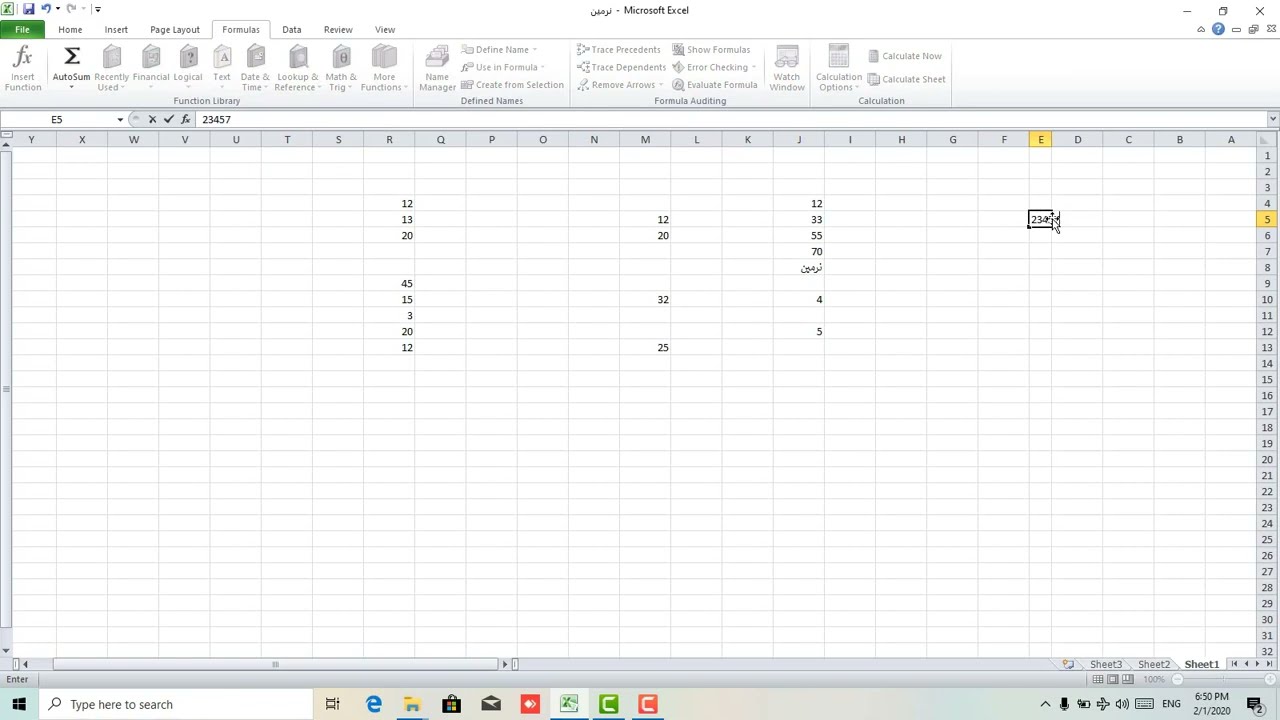Switch to the Data tab
The height and width of the screenshot is (720, 1280).
click(x=292, y=29)
